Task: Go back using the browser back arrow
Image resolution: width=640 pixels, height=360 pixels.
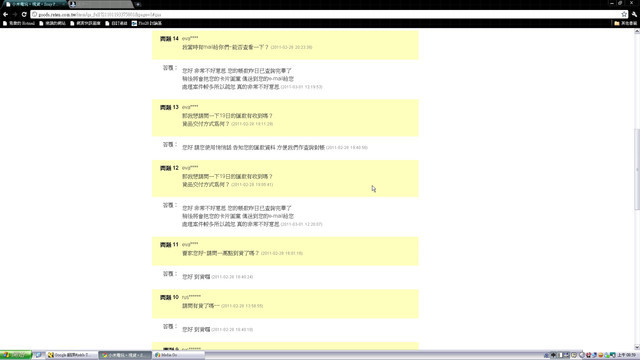Action: click(x=5, y=14)
